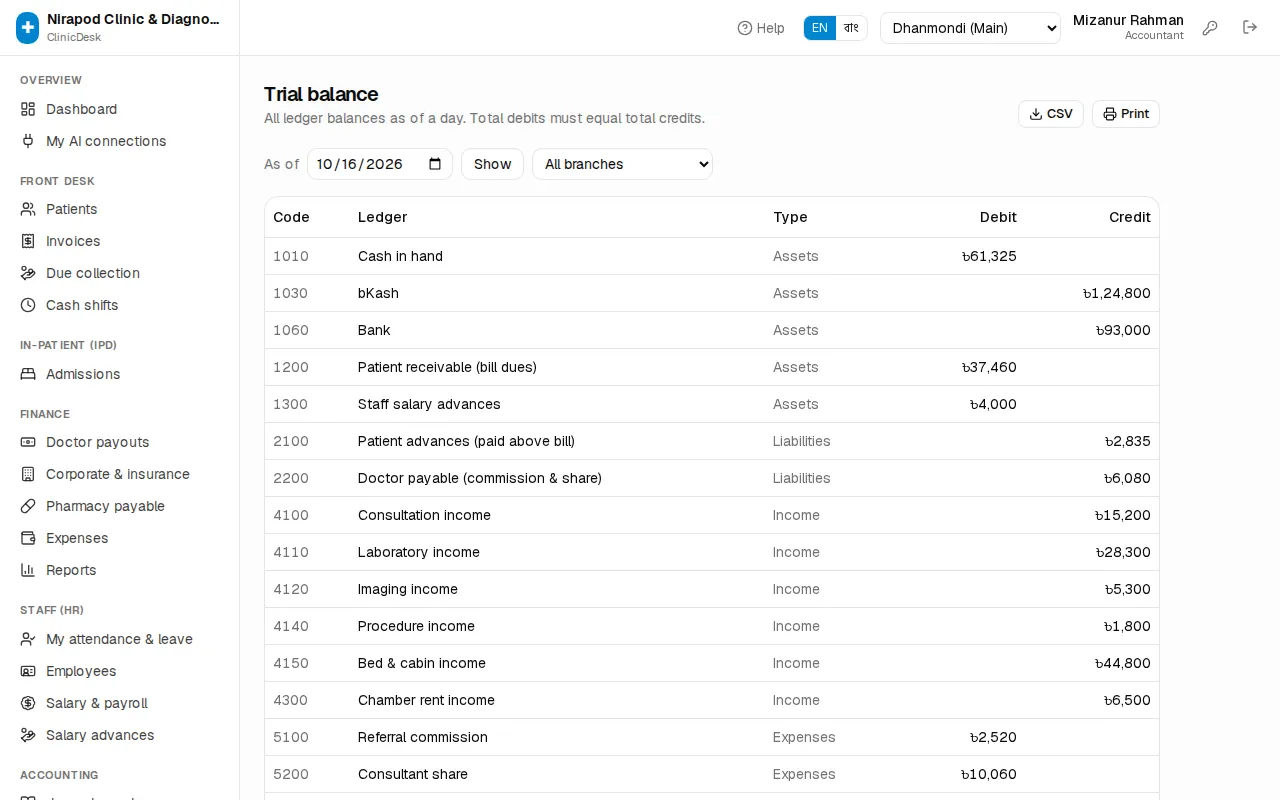Click the Cash in hand ledger row
This screenshot has width=1280, height=800.
(x=712, y=256)
